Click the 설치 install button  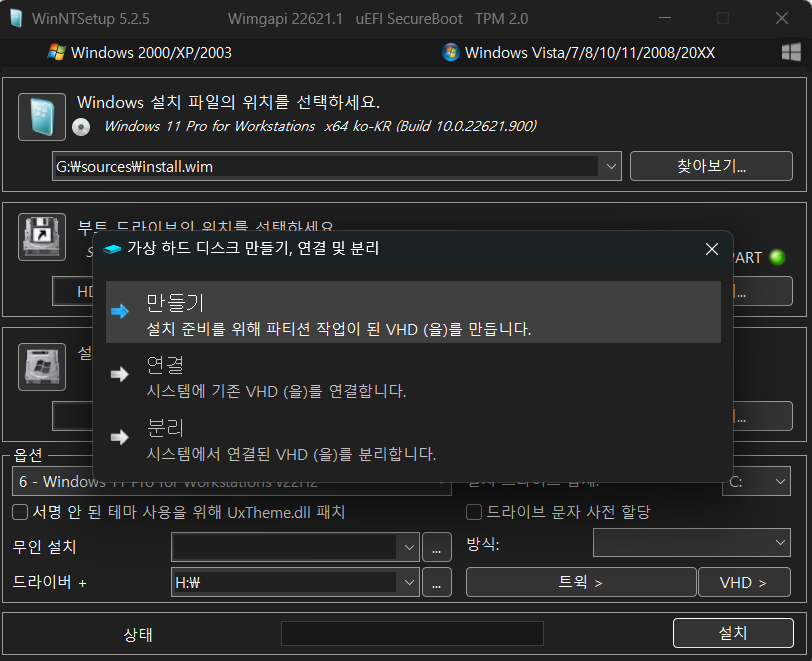[x=733, y=633]
